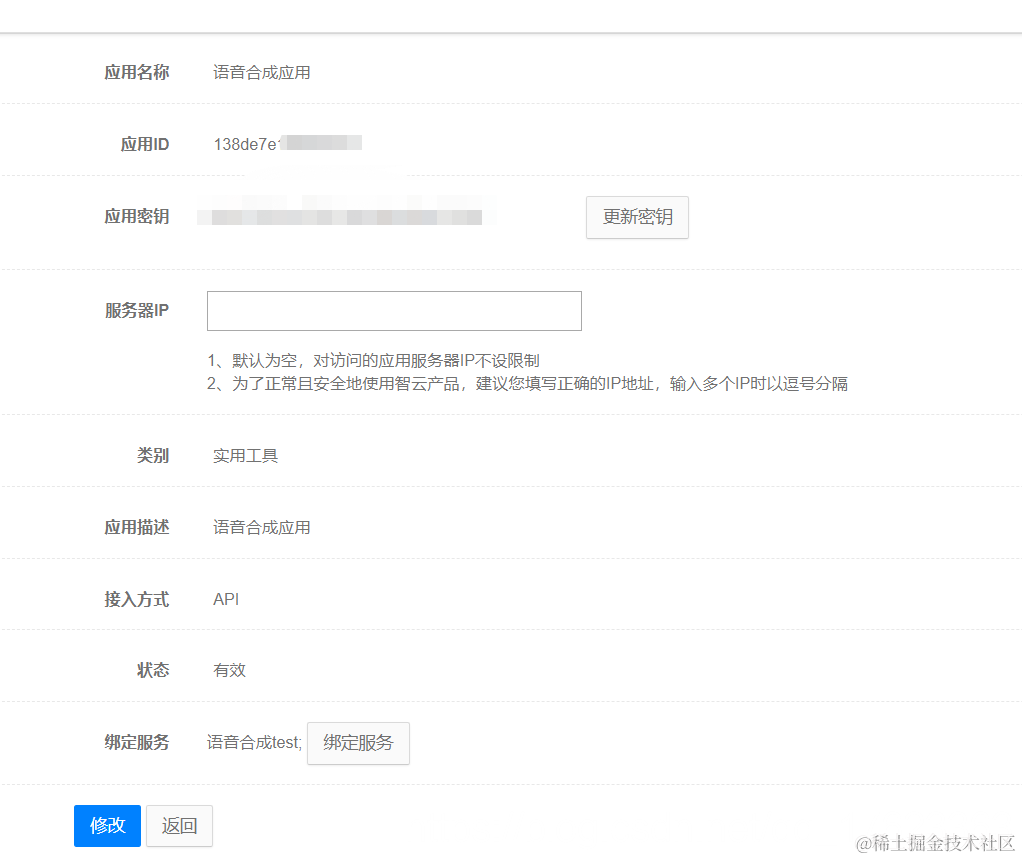
Task: Click the 有效 status value
Action: point(228,670)
